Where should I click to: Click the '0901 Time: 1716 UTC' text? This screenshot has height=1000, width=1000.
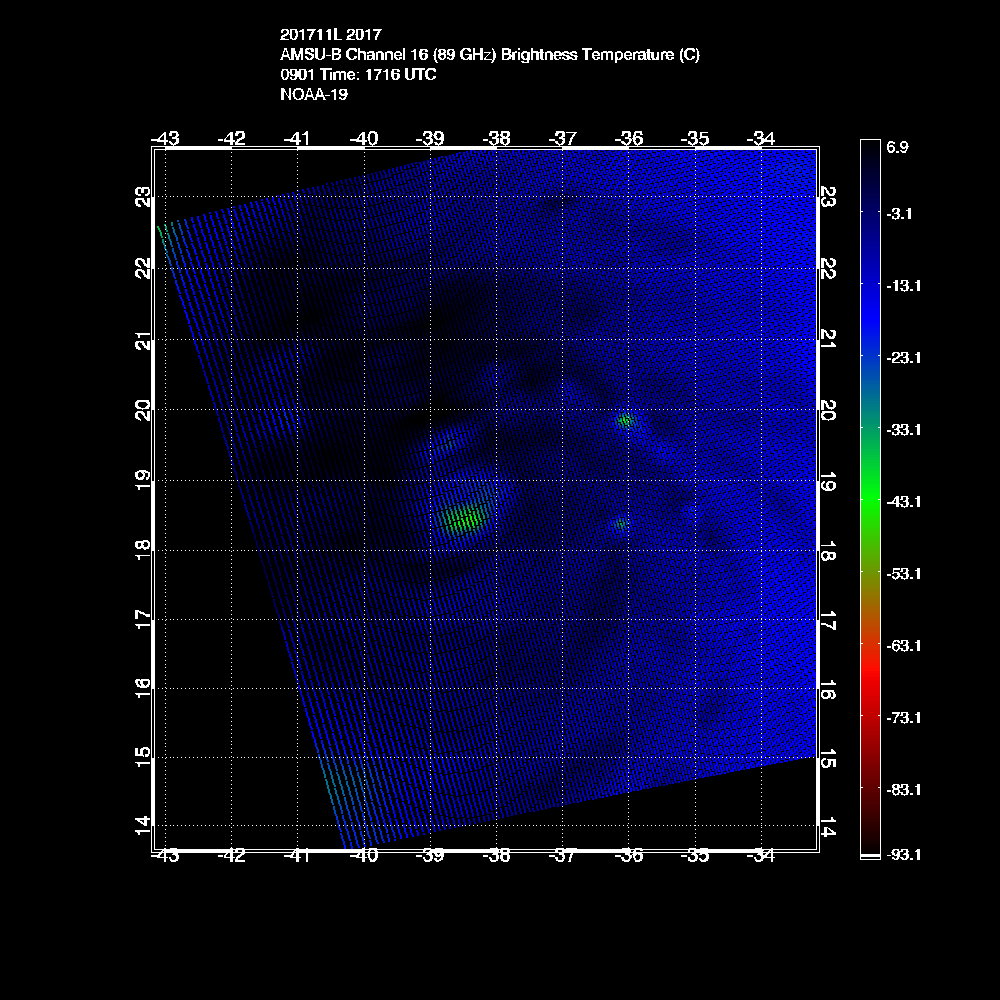(x=358, y=75)
